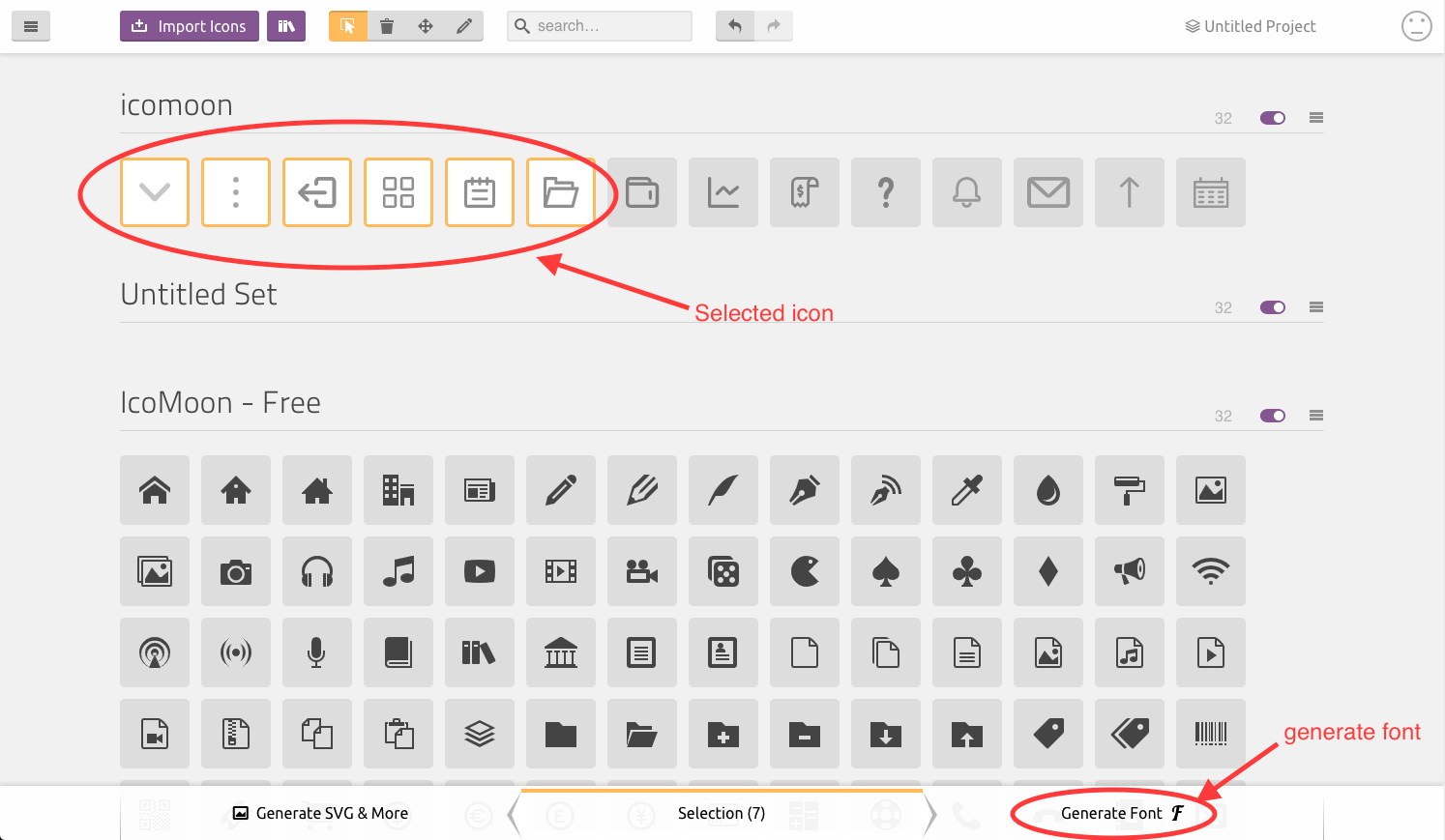Select the double price tags icon
The image size is (1445, 840).
coord(1130,734)
